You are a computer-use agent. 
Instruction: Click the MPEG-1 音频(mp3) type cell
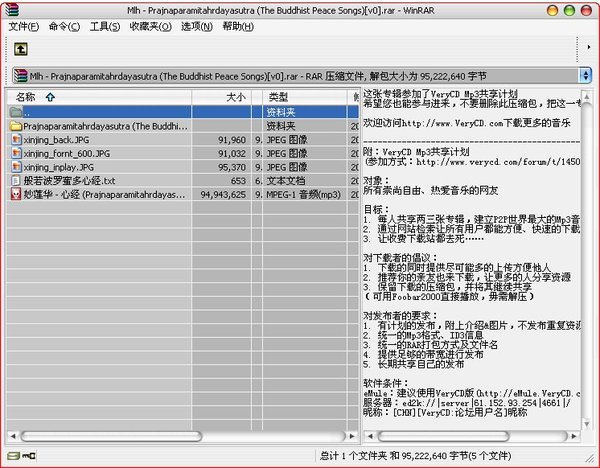(303, 194)
